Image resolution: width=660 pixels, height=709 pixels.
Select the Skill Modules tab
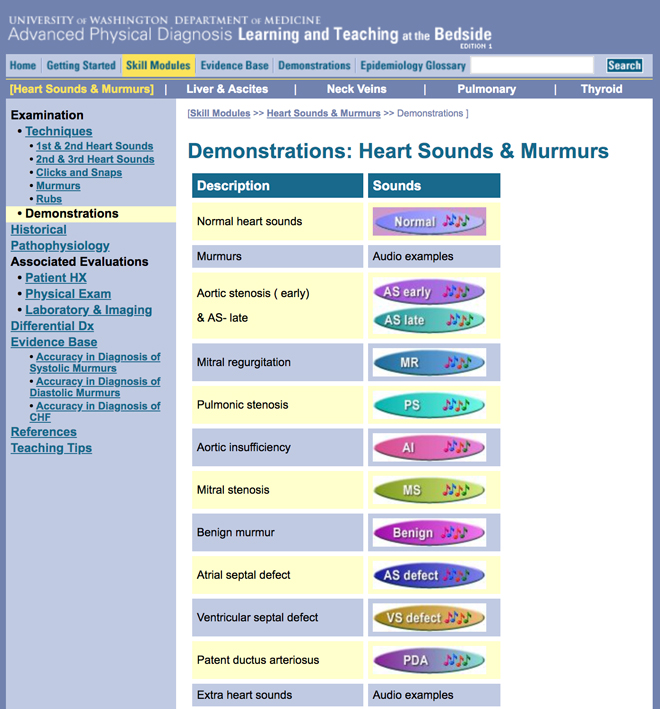[158, 66]
